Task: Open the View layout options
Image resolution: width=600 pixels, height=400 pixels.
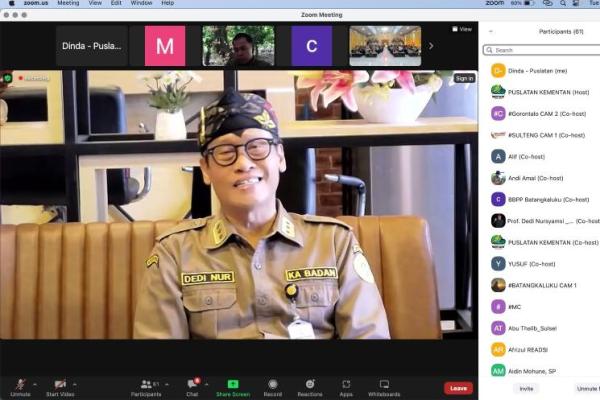Action: point(464,29)
